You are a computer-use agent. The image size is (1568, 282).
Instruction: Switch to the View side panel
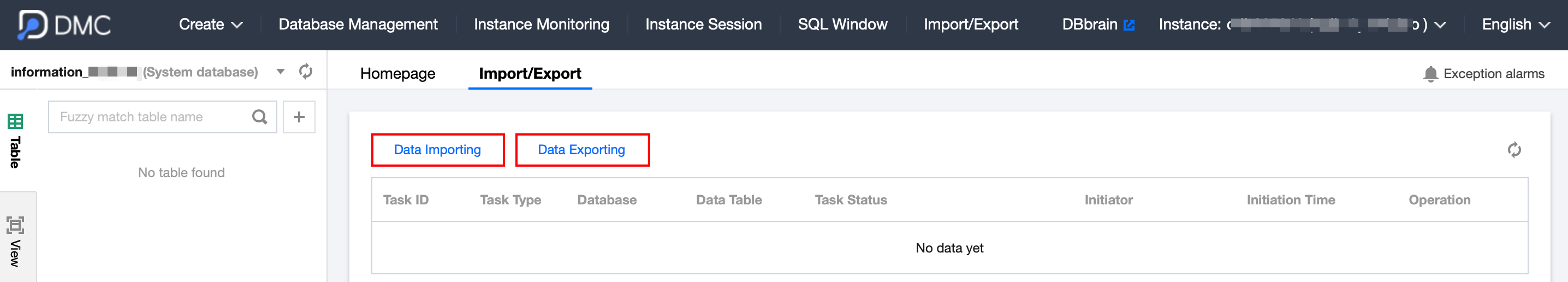(x=15, y=240)
